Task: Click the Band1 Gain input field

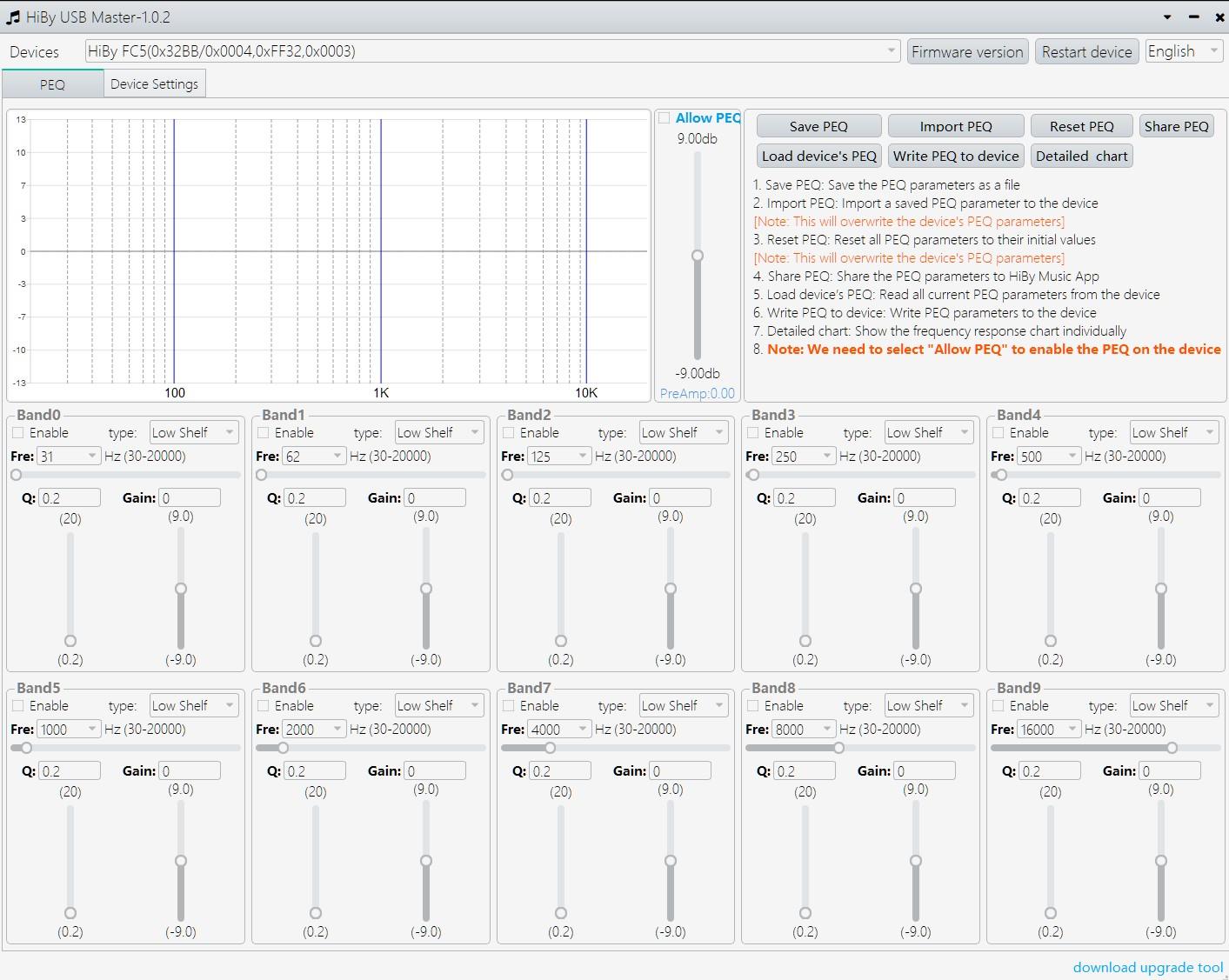Action: click(435, 498)
